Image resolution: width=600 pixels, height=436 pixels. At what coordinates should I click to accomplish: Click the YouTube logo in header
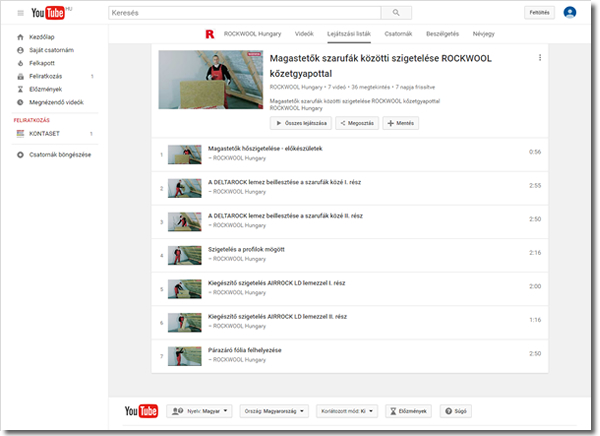tap(48, 13)
